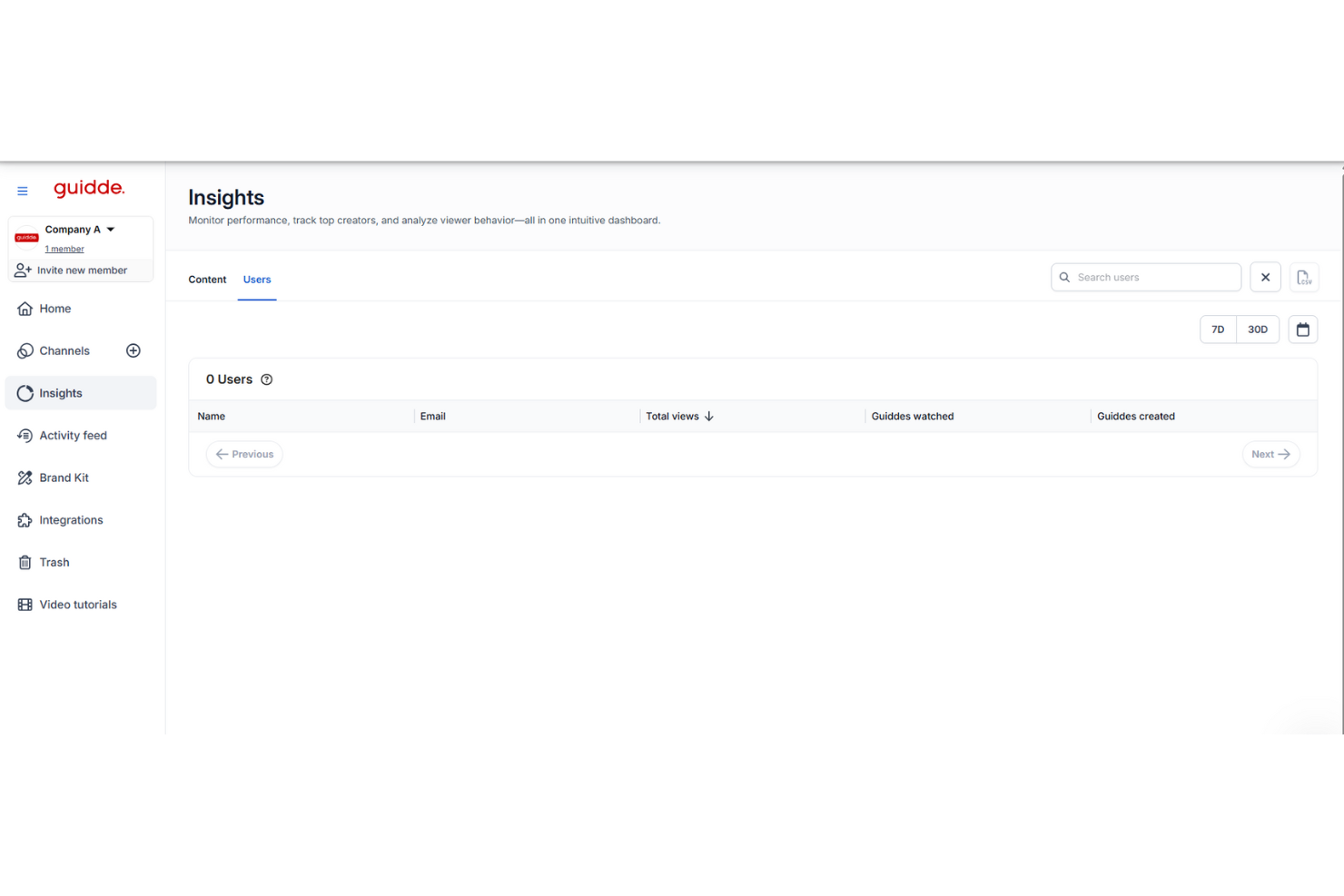Select the 7D time range

point(1218,330)
